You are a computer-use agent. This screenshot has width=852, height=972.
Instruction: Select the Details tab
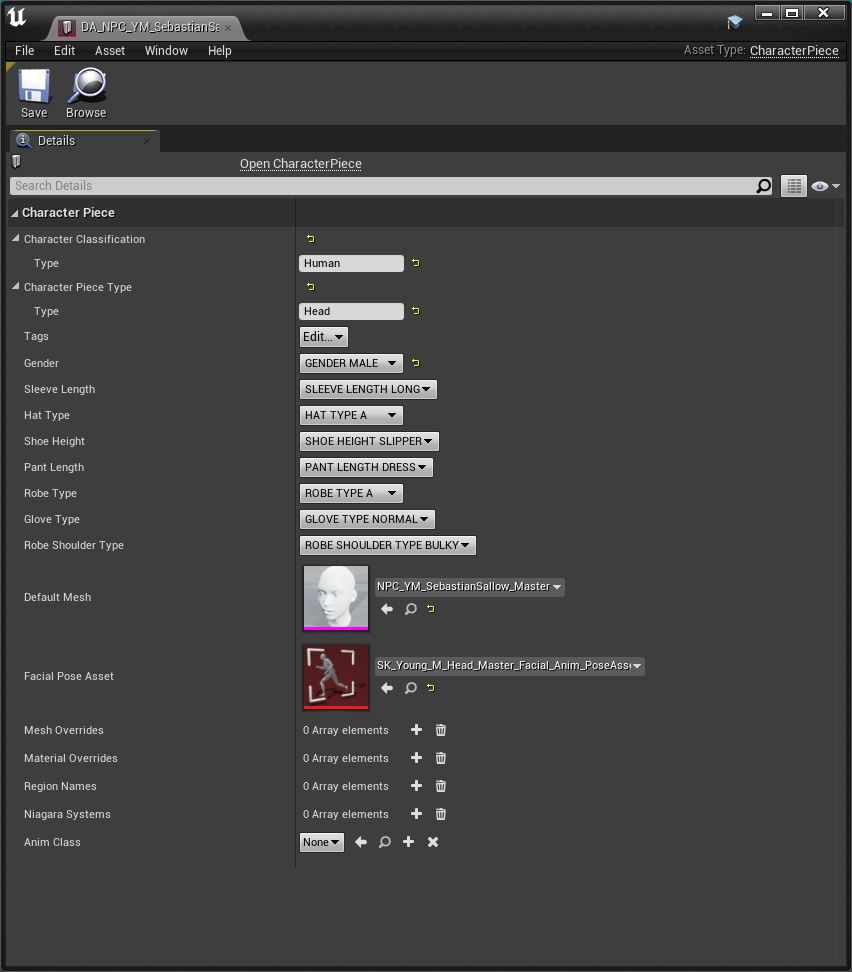(x=84, y=141)
